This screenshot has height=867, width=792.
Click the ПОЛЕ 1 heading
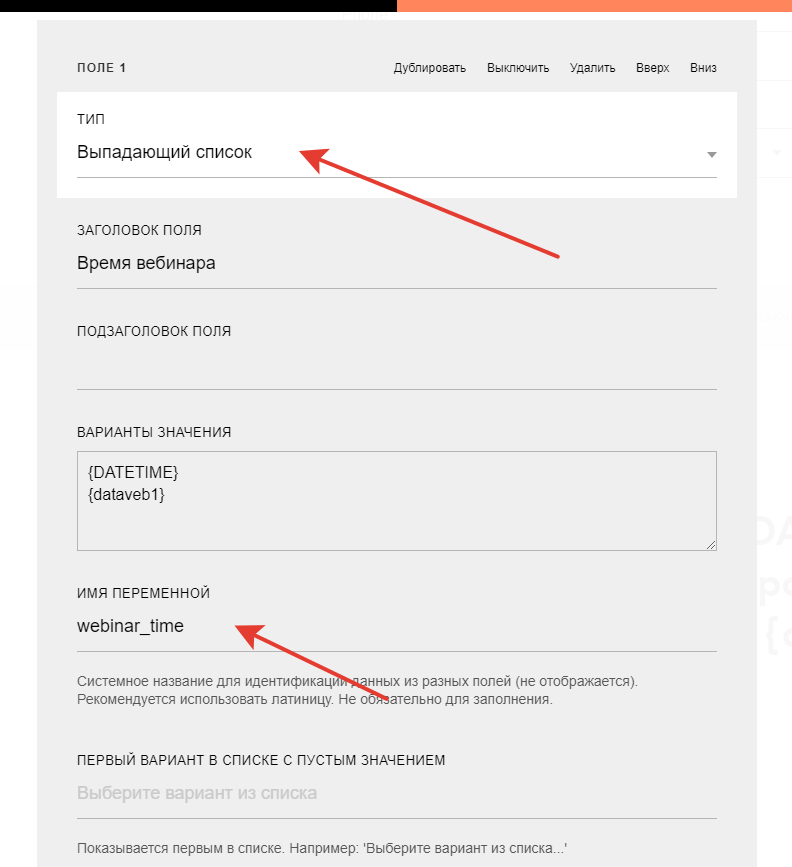tap(102, 68)
